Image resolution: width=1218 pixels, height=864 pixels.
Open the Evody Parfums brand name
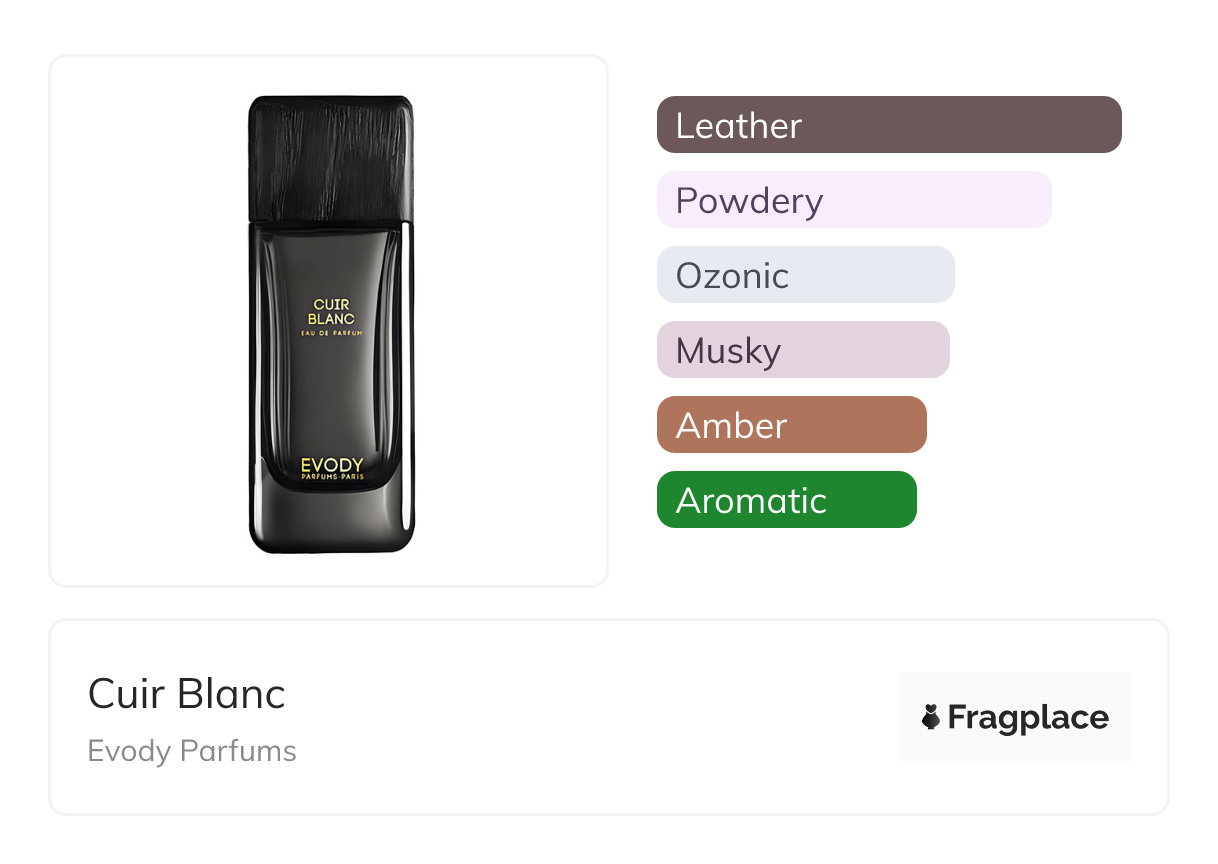[192, 751]
